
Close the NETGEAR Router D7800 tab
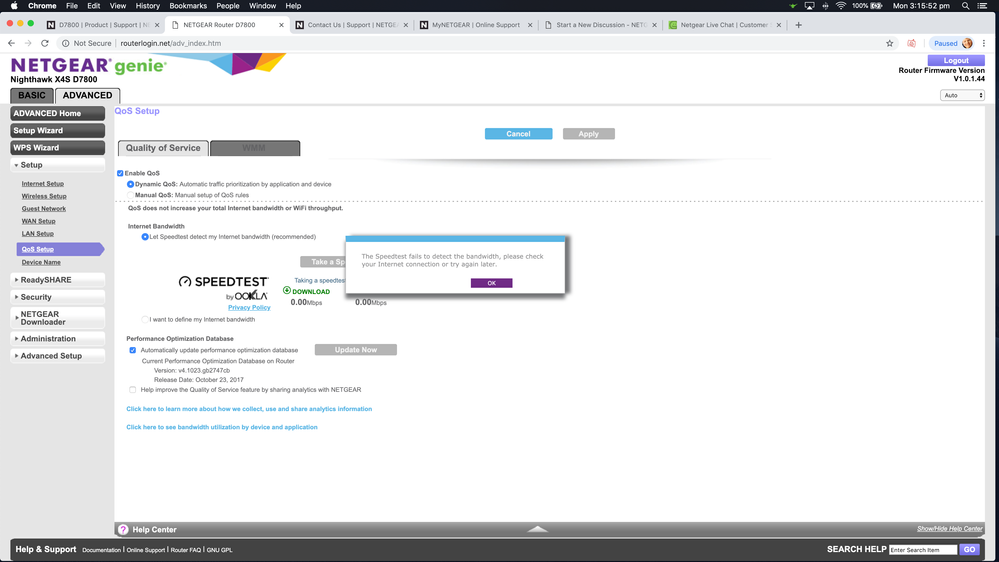coord(281,25)
